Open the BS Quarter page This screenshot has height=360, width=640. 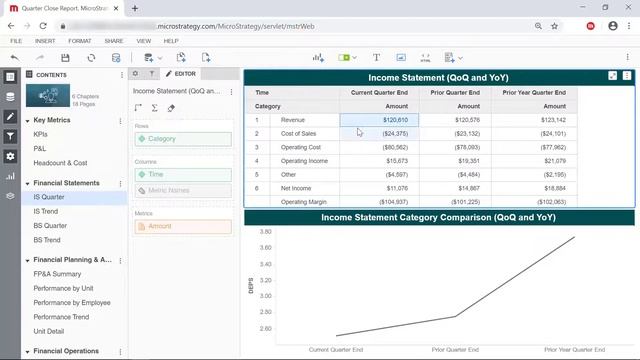50,225
